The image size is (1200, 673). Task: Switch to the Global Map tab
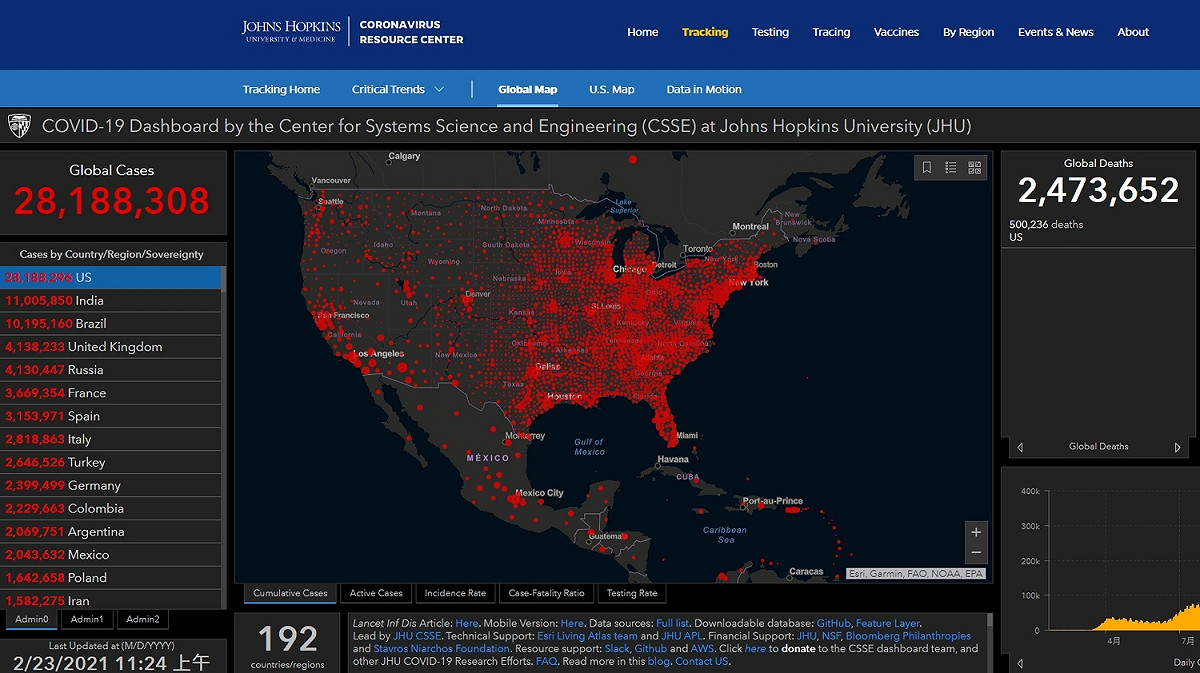(528, 89)
